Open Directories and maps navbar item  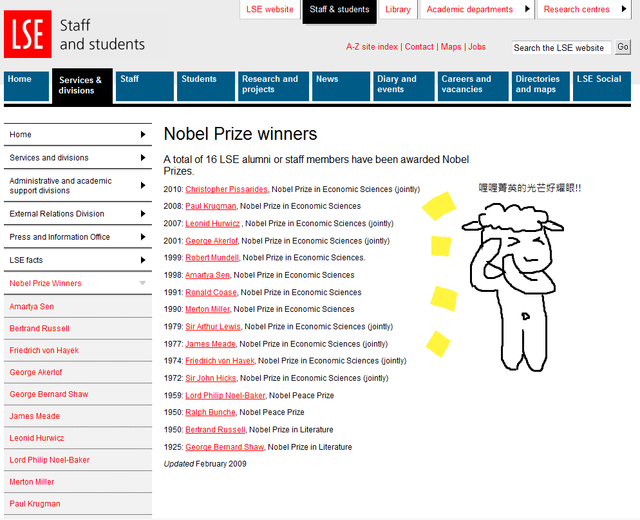(541, 86)
